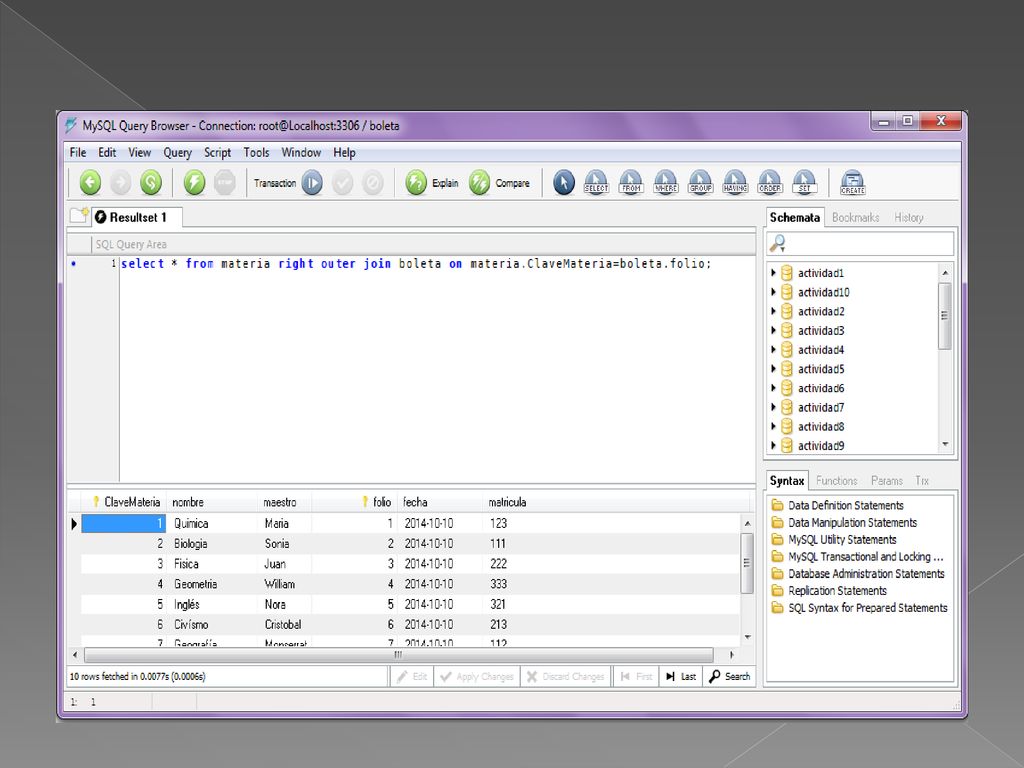1024x768 pixels.
Task: Open the Query menu
Action: click(177, 153)
